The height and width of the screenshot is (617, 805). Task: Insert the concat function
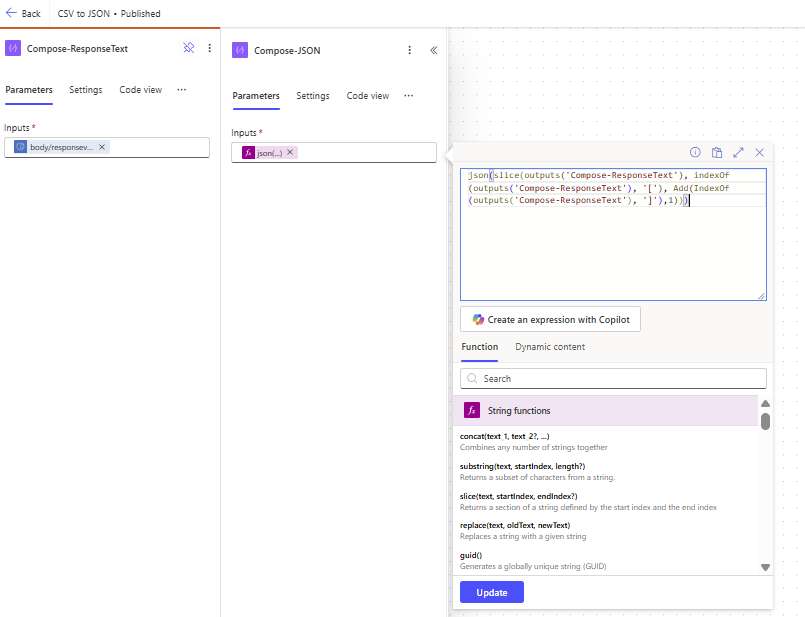point(533,441)
